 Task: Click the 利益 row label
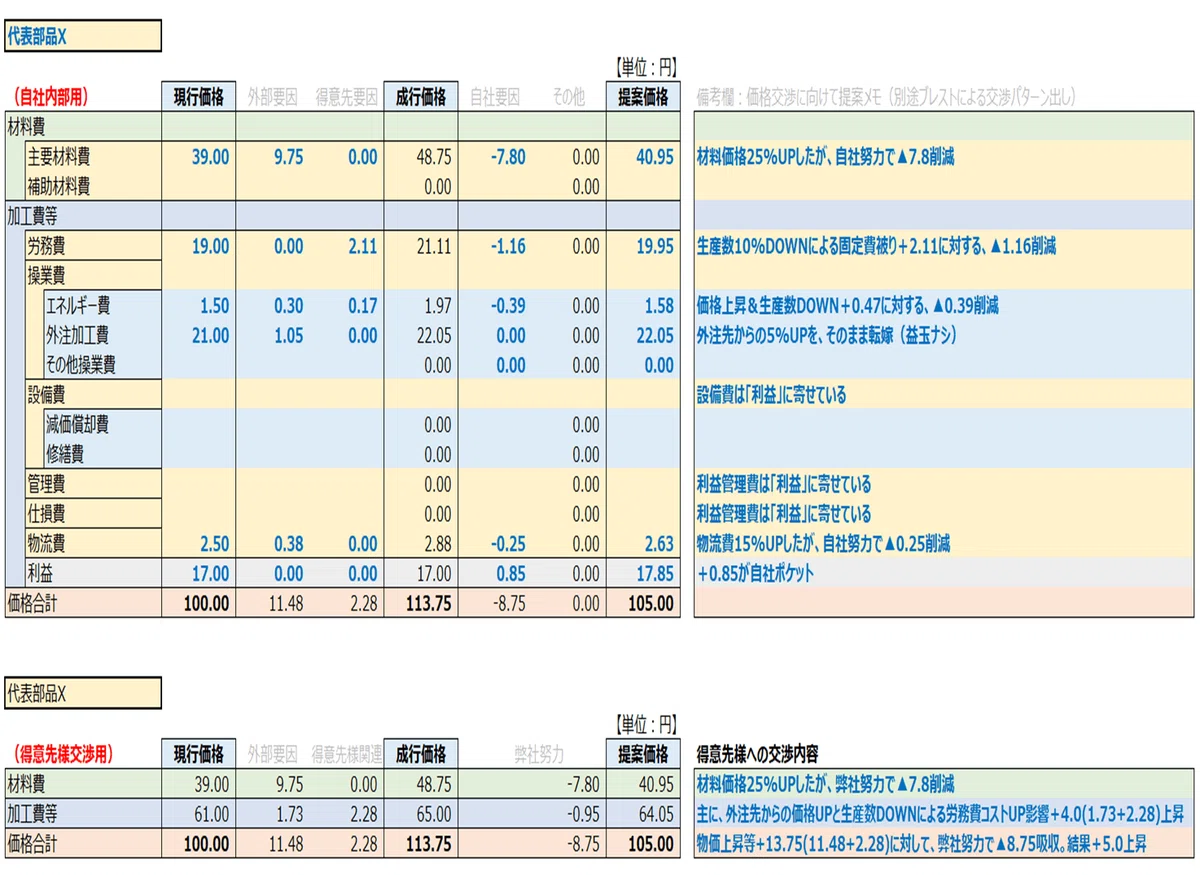[93, 574]
